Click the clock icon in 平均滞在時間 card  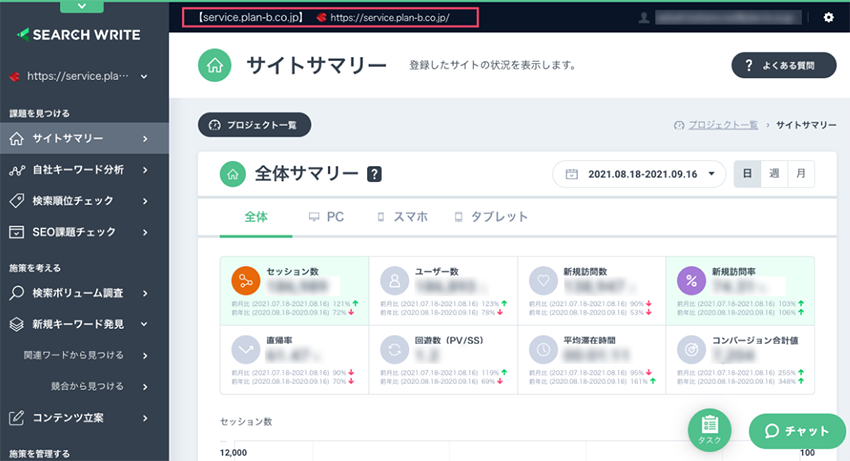coord(543,350)
